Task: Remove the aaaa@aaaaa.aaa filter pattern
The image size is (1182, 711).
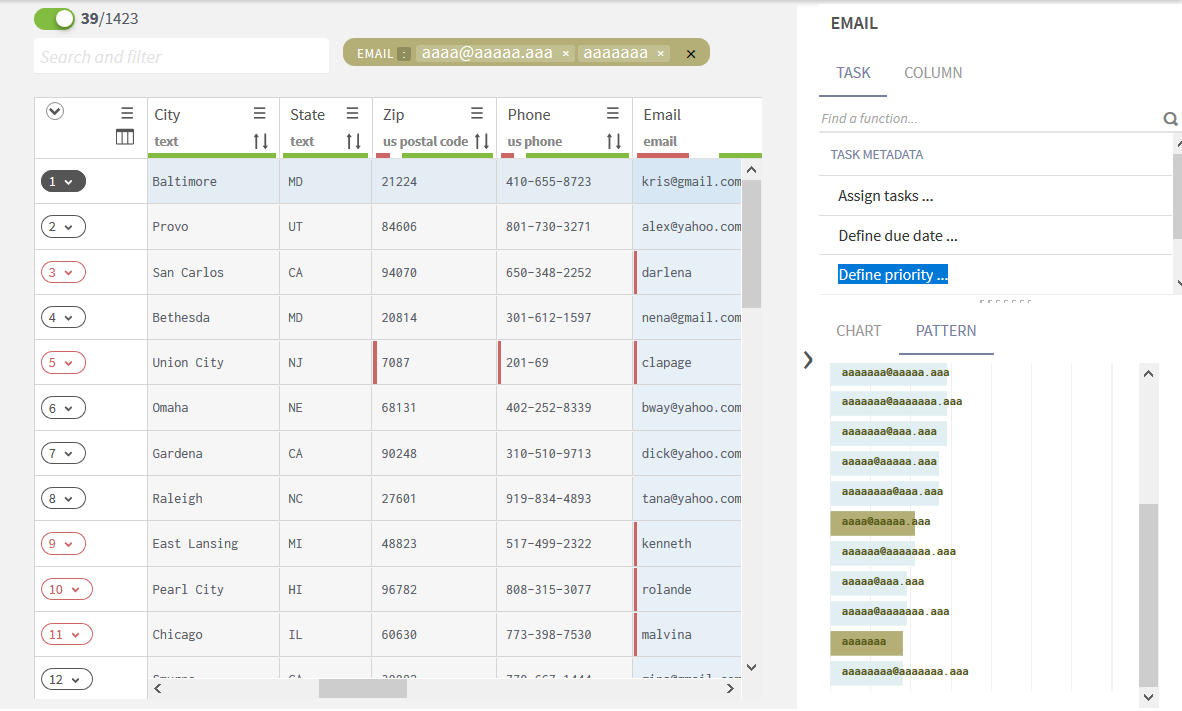Action: coord(565,54)
